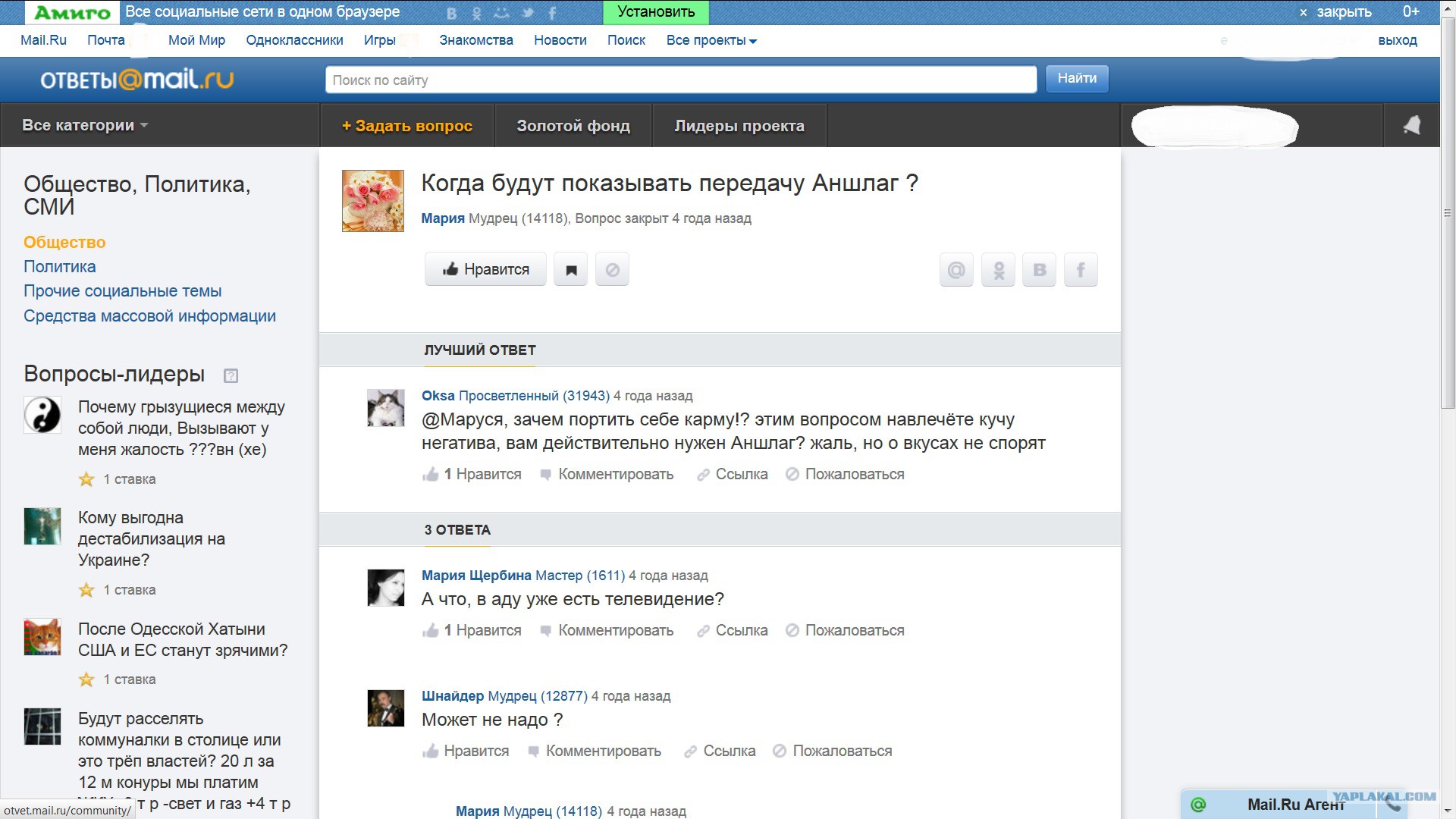1456x819 pixels.
Task: Go to Одноклассники in the top menu
Action: (294, 41)
